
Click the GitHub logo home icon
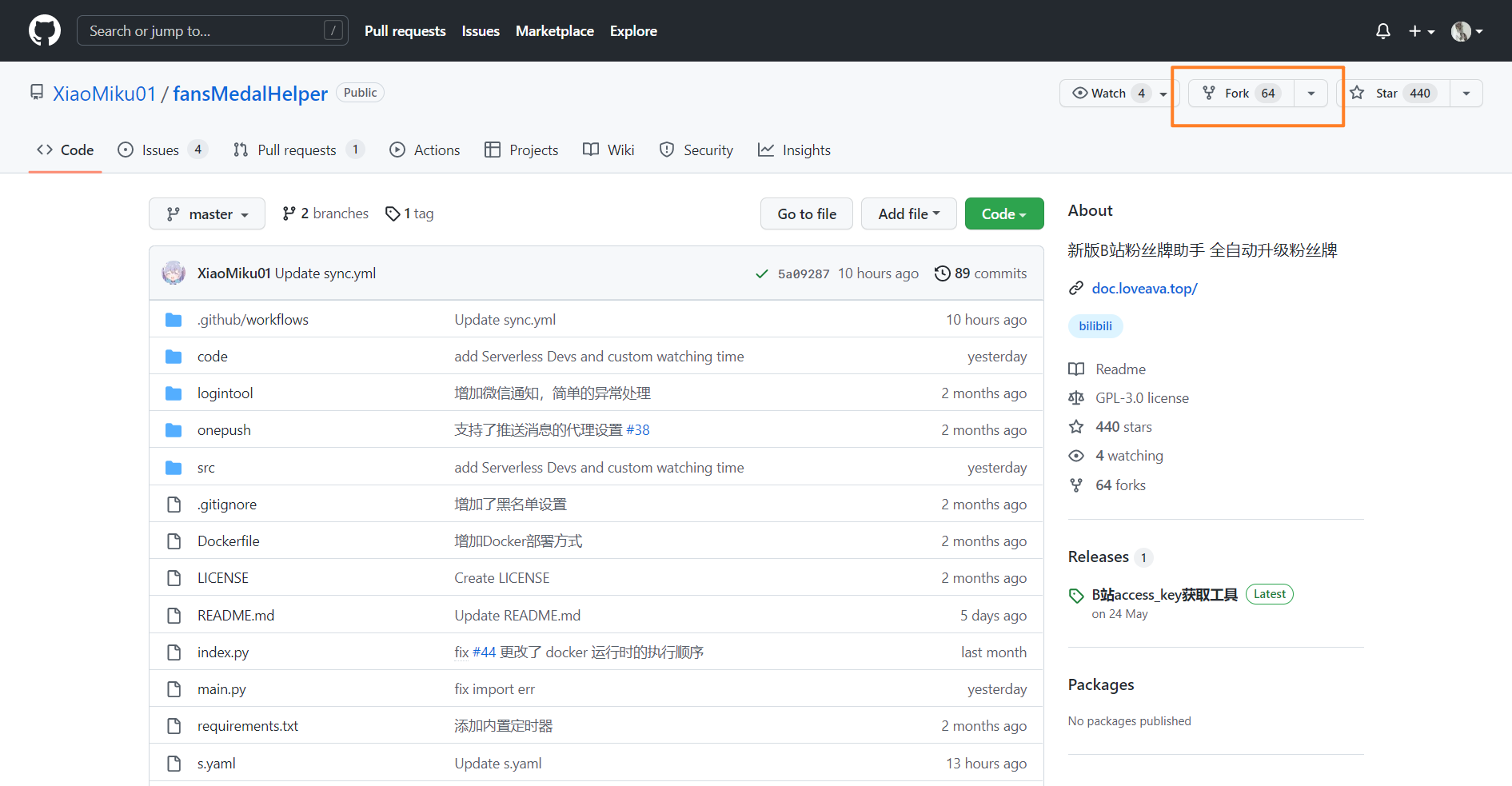(45, 31)
